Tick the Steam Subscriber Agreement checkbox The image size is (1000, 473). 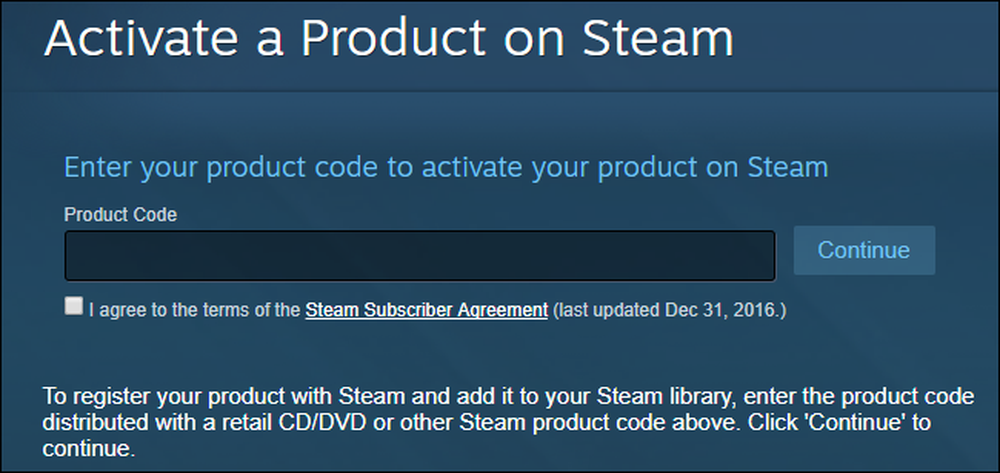[x=74, y=306]
